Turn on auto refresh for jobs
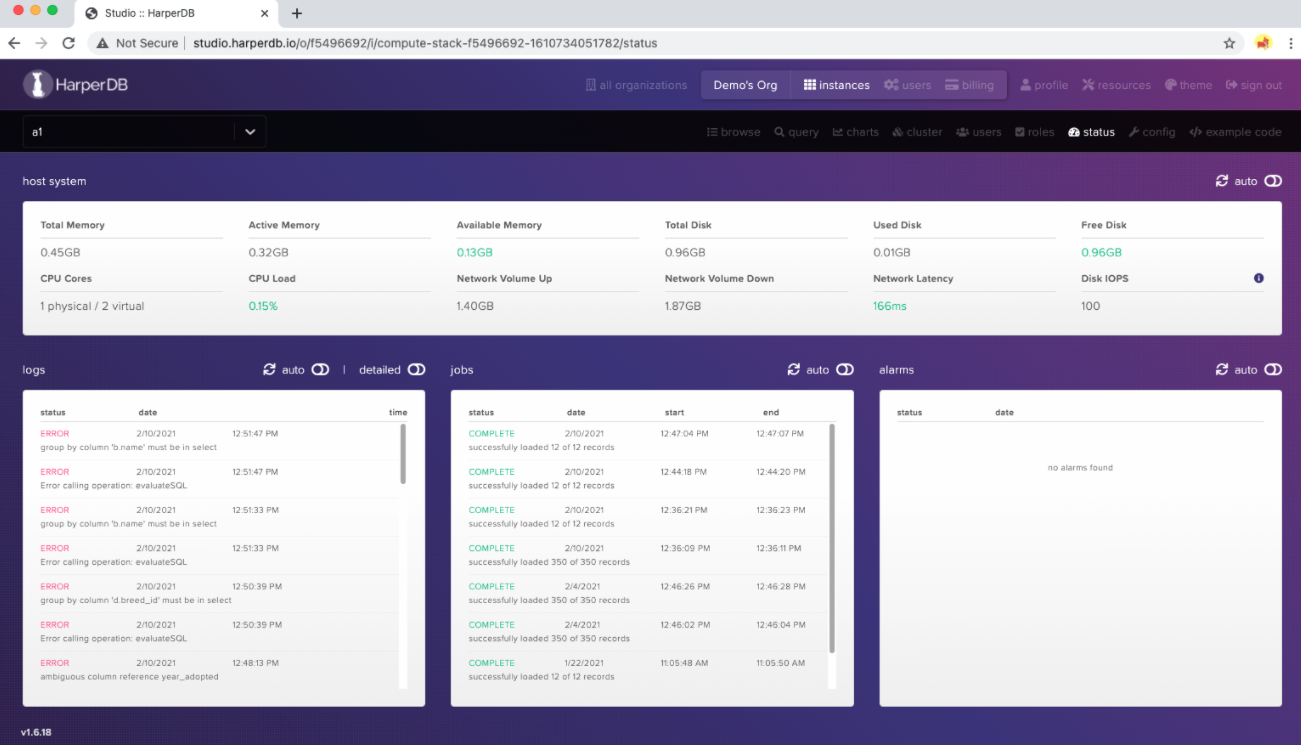 point(845,370)
